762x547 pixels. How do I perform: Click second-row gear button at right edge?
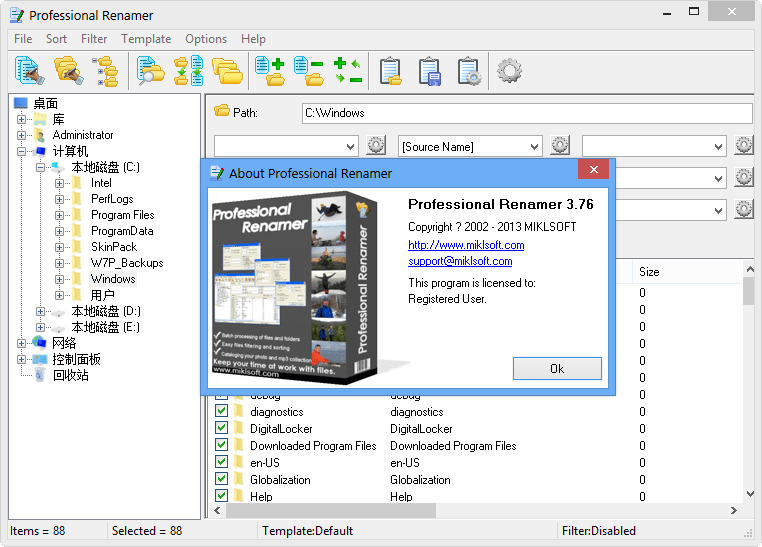coord(744,177)
